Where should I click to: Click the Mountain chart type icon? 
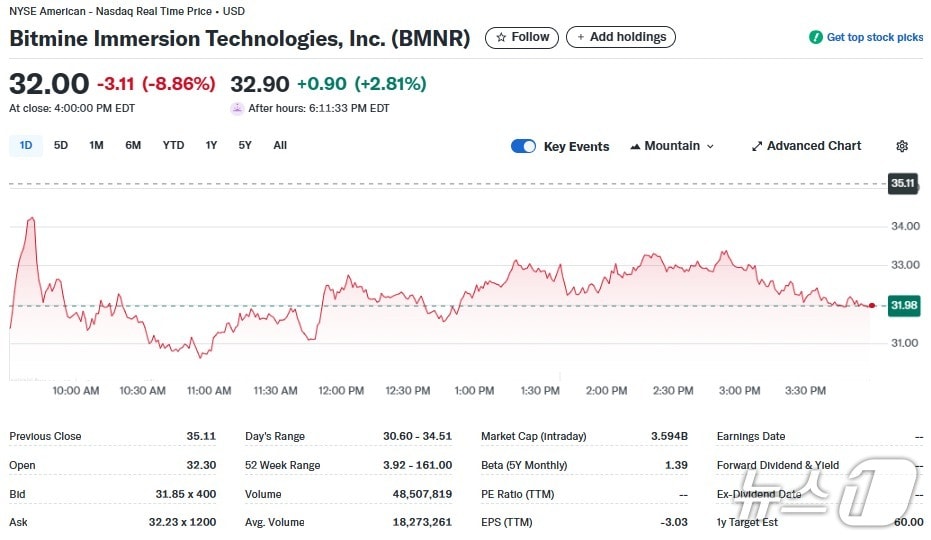635,146
